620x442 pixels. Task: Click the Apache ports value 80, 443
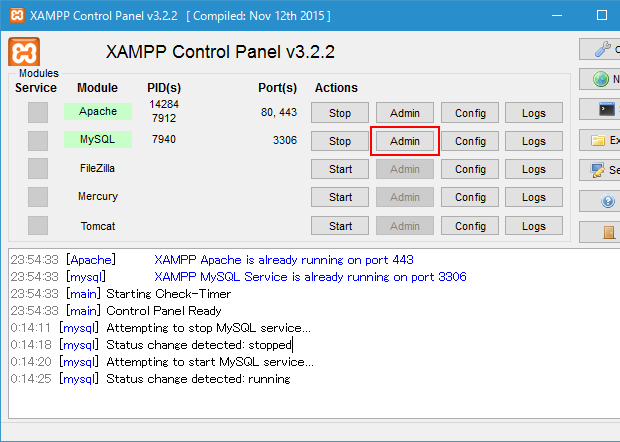pyautogui.click(x=279, y=112)
